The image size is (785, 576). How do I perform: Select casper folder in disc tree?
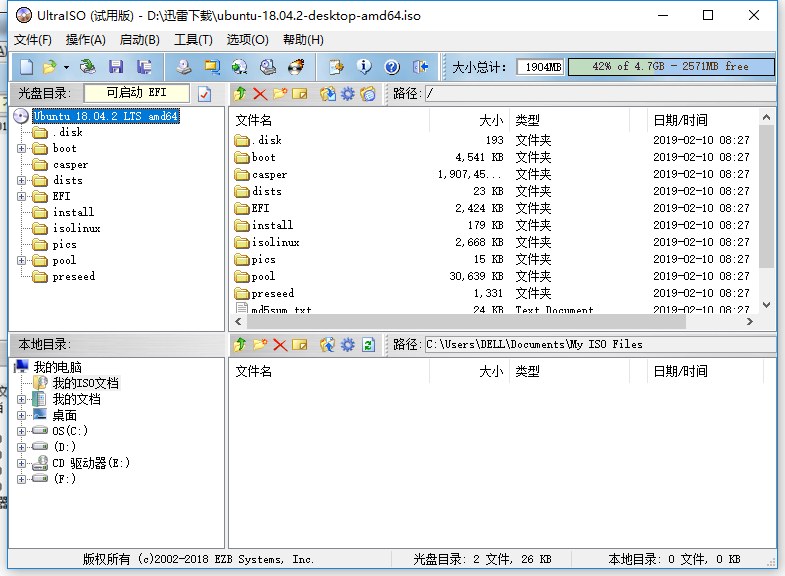[x=70, y=165]
